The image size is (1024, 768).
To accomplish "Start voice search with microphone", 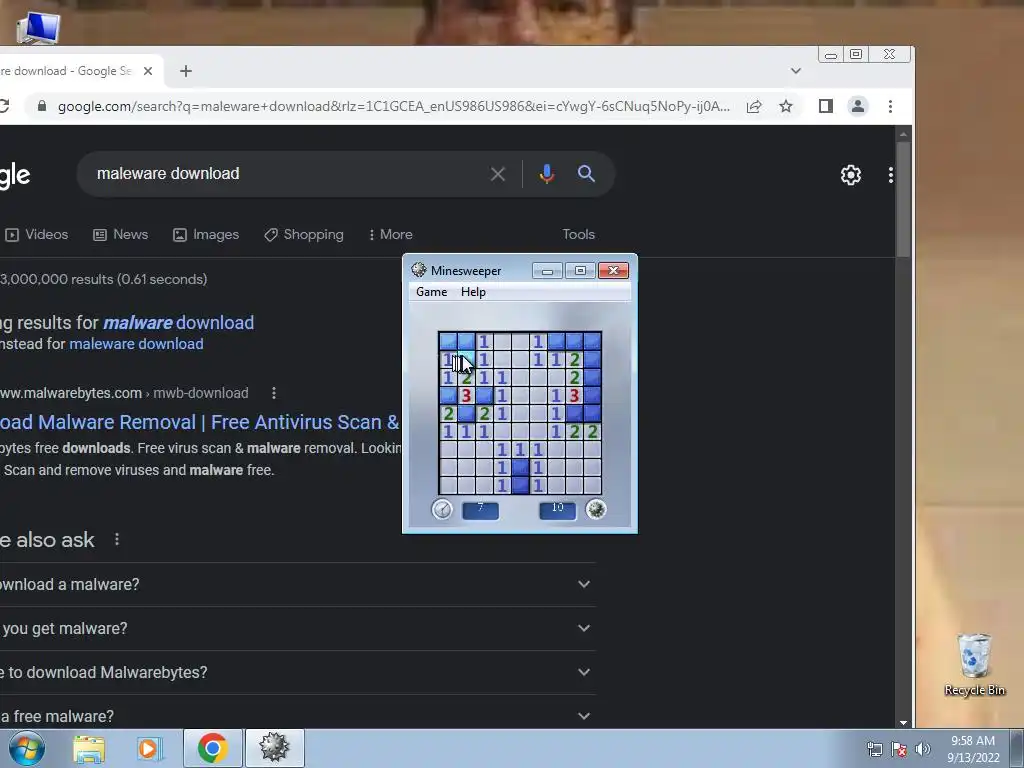I will [547, 174].
